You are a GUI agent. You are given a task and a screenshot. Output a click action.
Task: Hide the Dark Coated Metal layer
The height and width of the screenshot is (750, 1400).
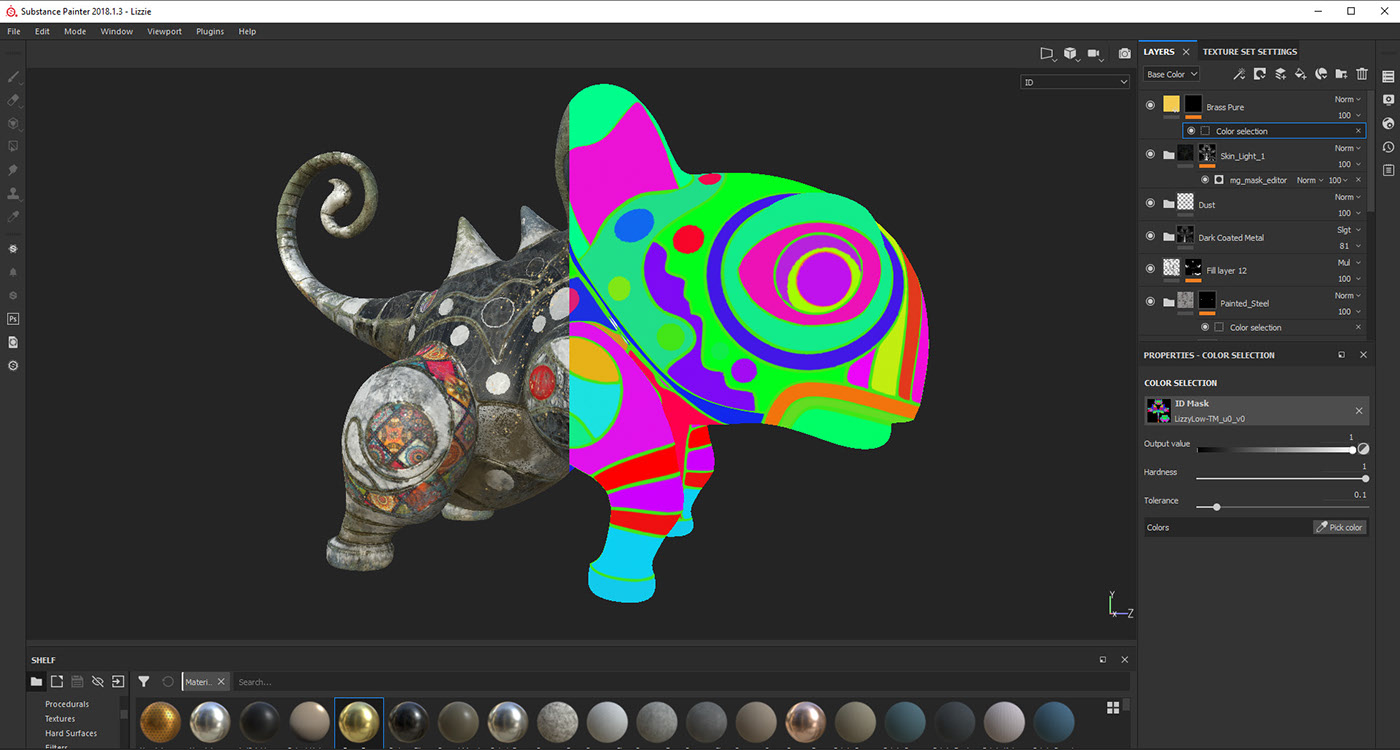click(x=1150, y=236)
